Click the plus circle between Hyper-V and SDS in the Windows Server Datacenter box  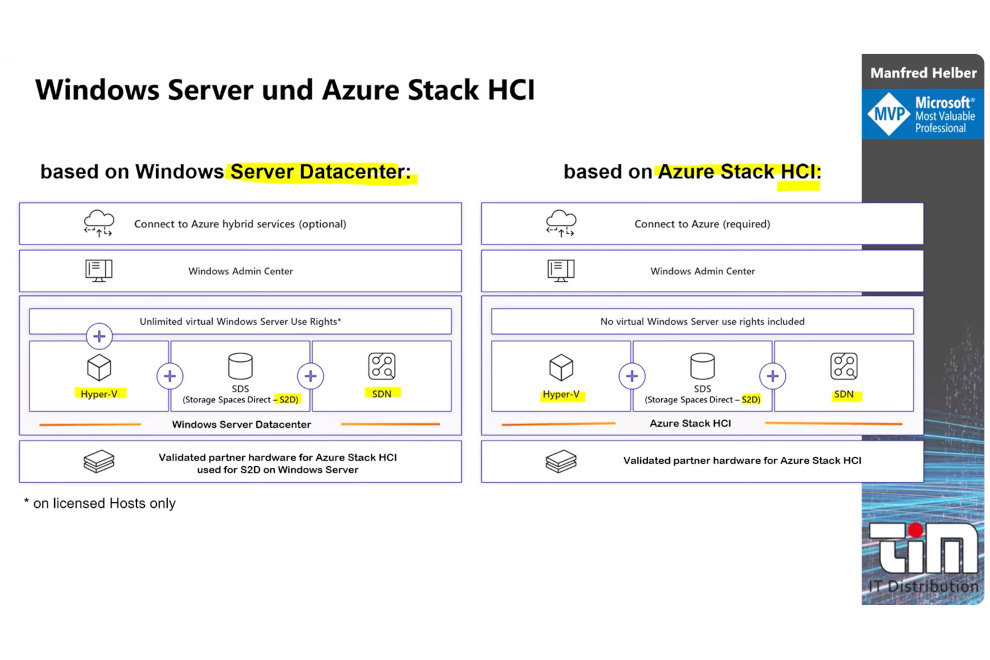coord(170,376)
